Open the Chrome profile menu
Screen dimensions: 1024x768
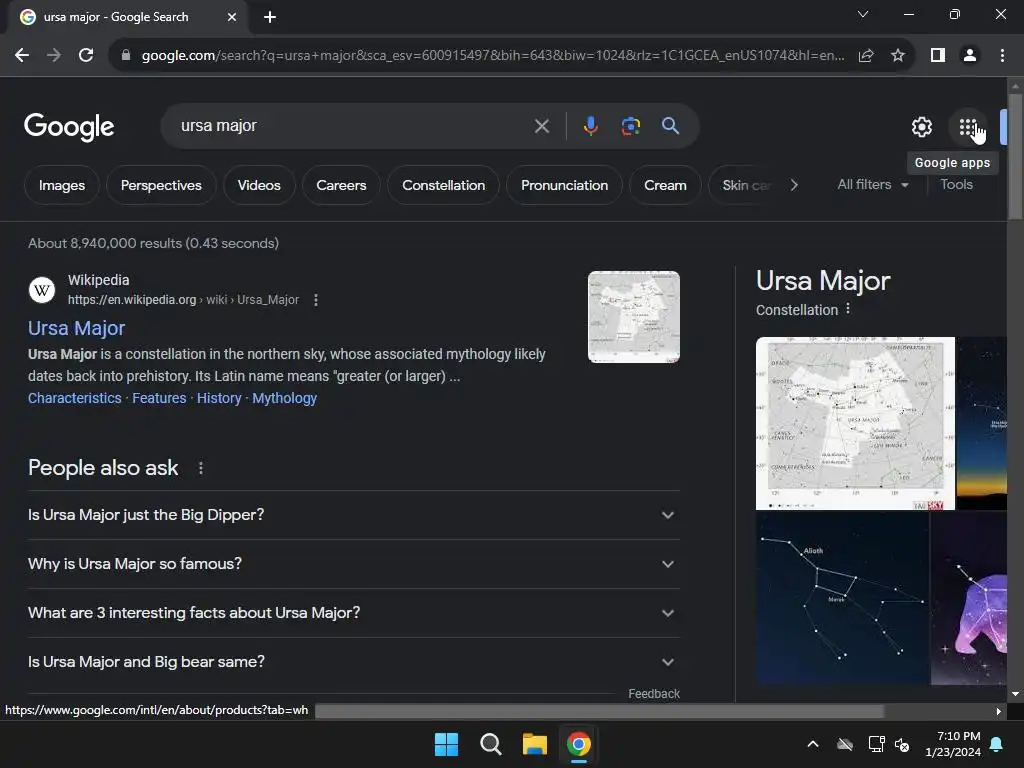coord(970,56)
